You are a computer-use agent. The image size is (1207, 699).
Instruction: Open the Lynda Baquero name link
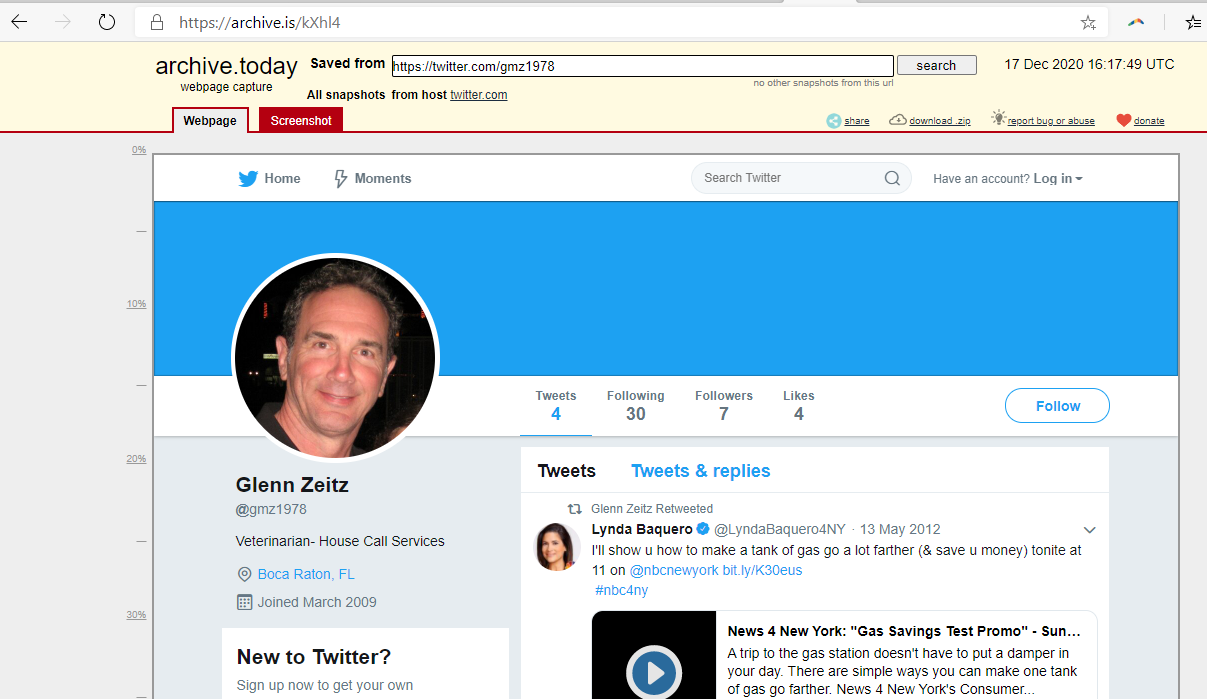pos(642,529)
